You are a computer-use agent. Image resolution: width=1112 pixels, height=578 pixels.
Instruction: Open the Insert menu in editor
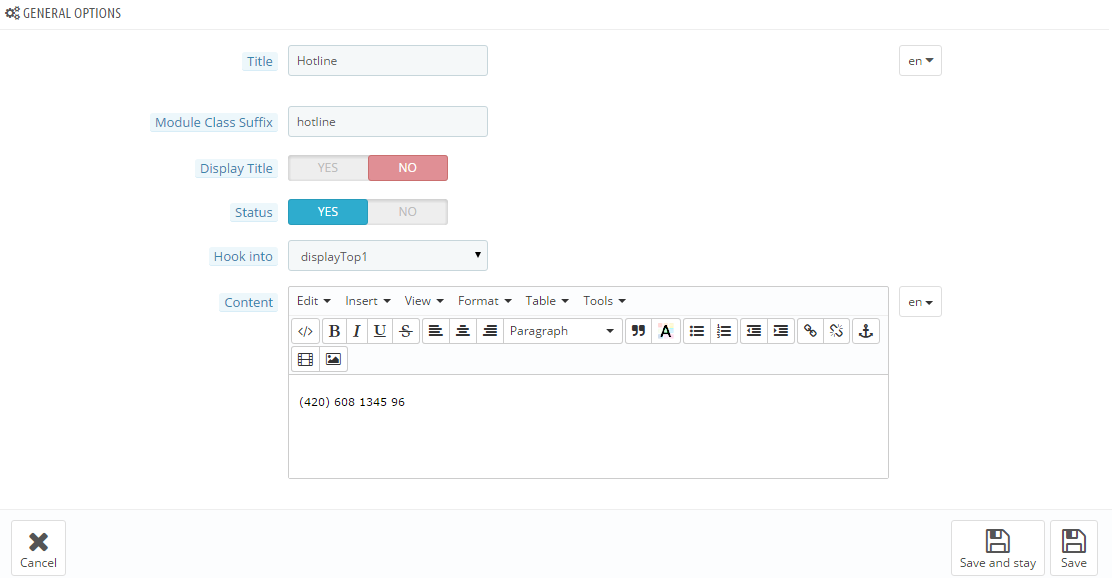tap(367, 301)
